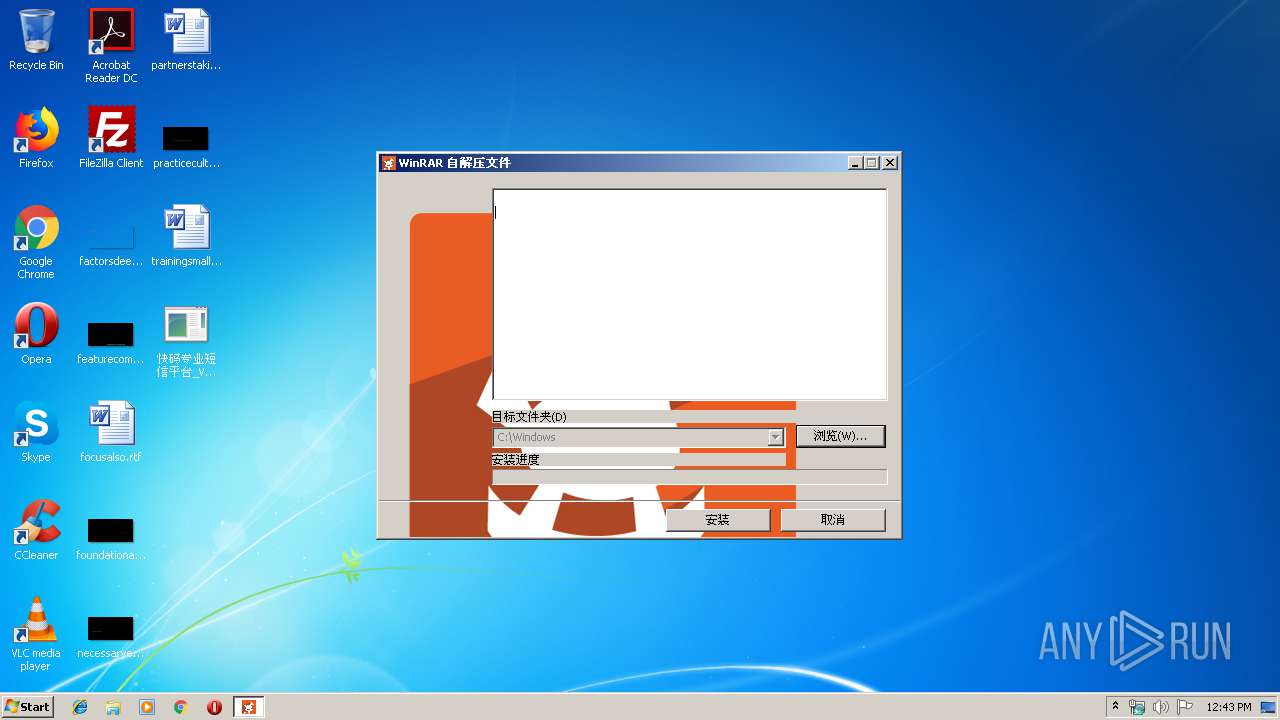The image size is (1280, 720).
Task: Select the necessaryre desktop file
Action: (x=111, y=636)
